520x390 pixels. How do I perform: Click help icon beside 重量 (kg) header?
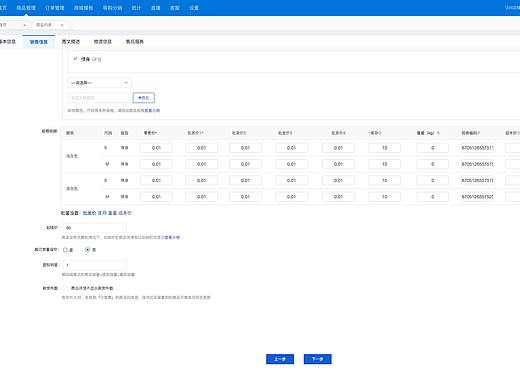tap(438, 133)
